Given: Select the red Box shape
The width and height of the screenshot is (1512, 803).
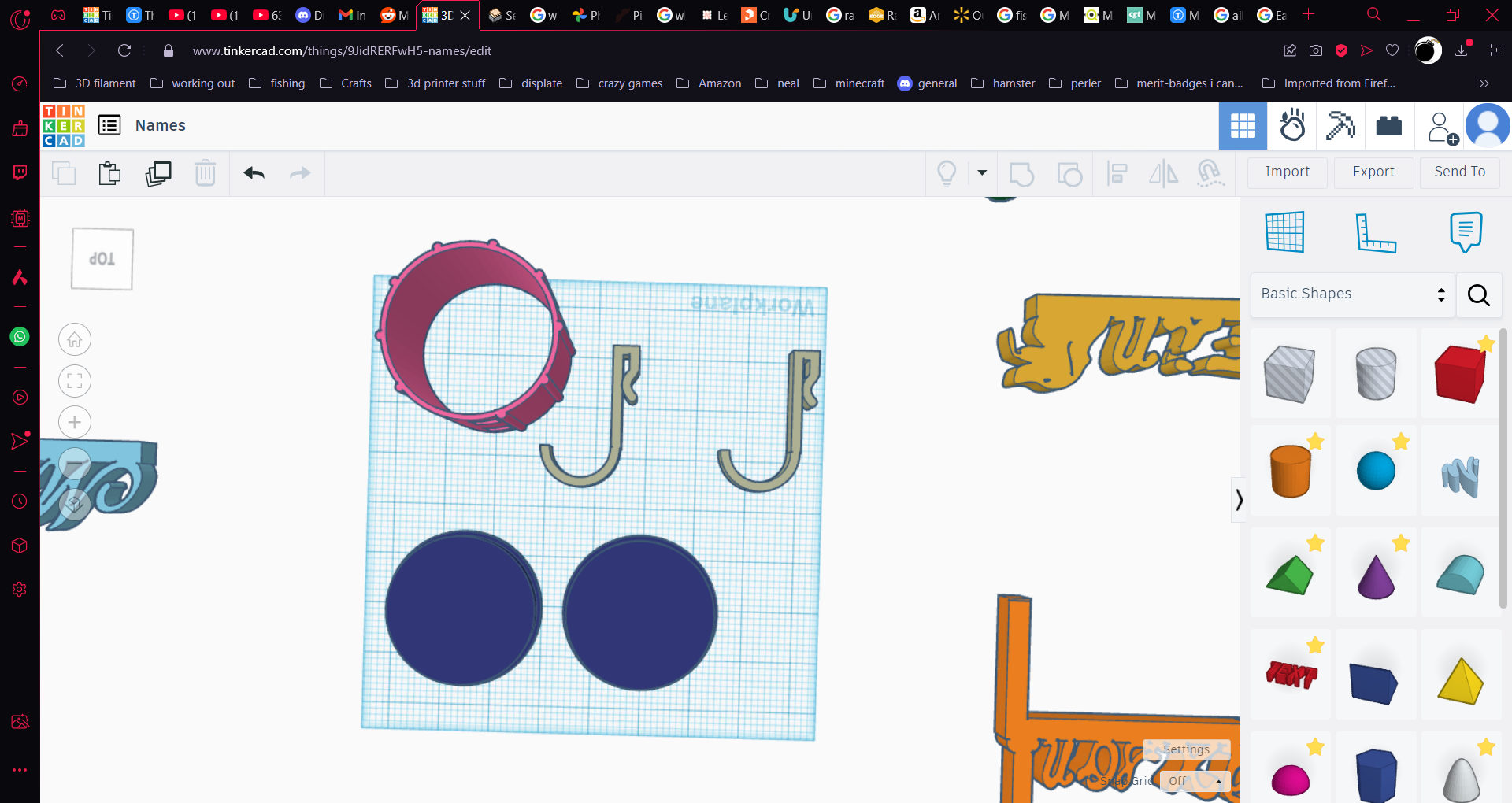Looking at the screenshot, I should [x=1460, y=374].
